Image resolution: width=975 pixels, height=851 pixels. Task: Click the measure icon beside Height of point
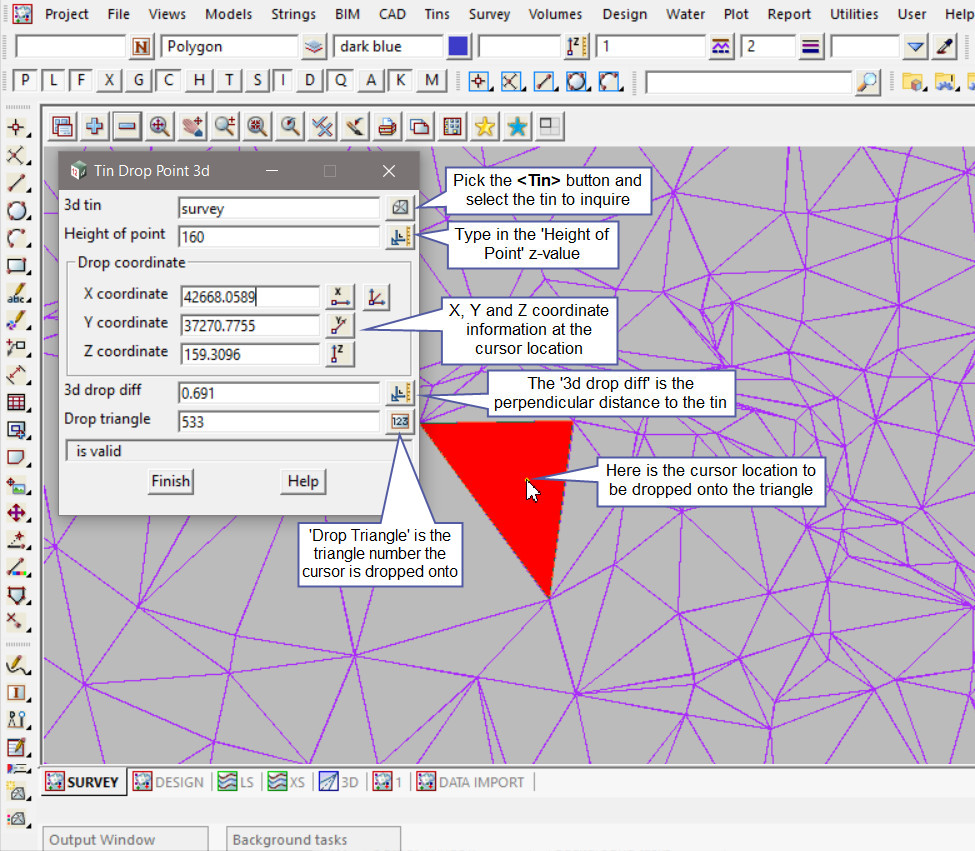click(x=400, y=237)
